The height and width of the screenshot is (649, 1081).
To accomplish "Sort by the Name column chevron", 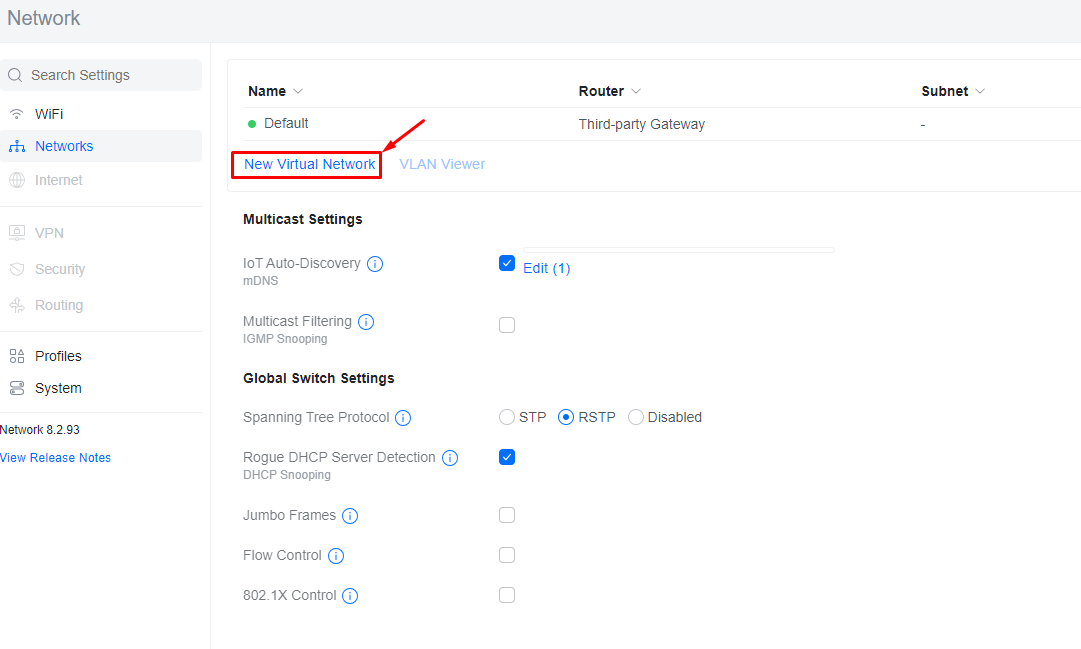I will coord(298,91).
